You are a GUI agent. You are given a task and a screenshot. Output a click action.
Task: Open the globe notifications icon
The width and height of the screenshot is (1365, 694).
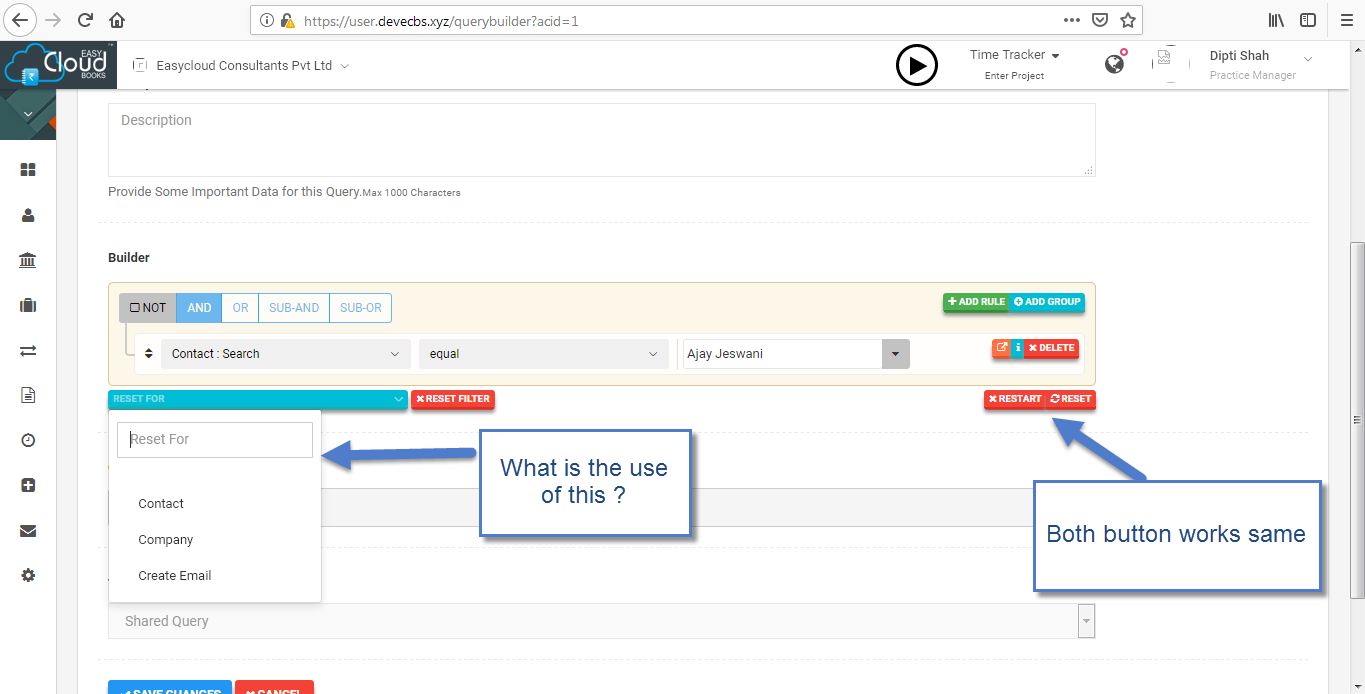click(1115, 64)
